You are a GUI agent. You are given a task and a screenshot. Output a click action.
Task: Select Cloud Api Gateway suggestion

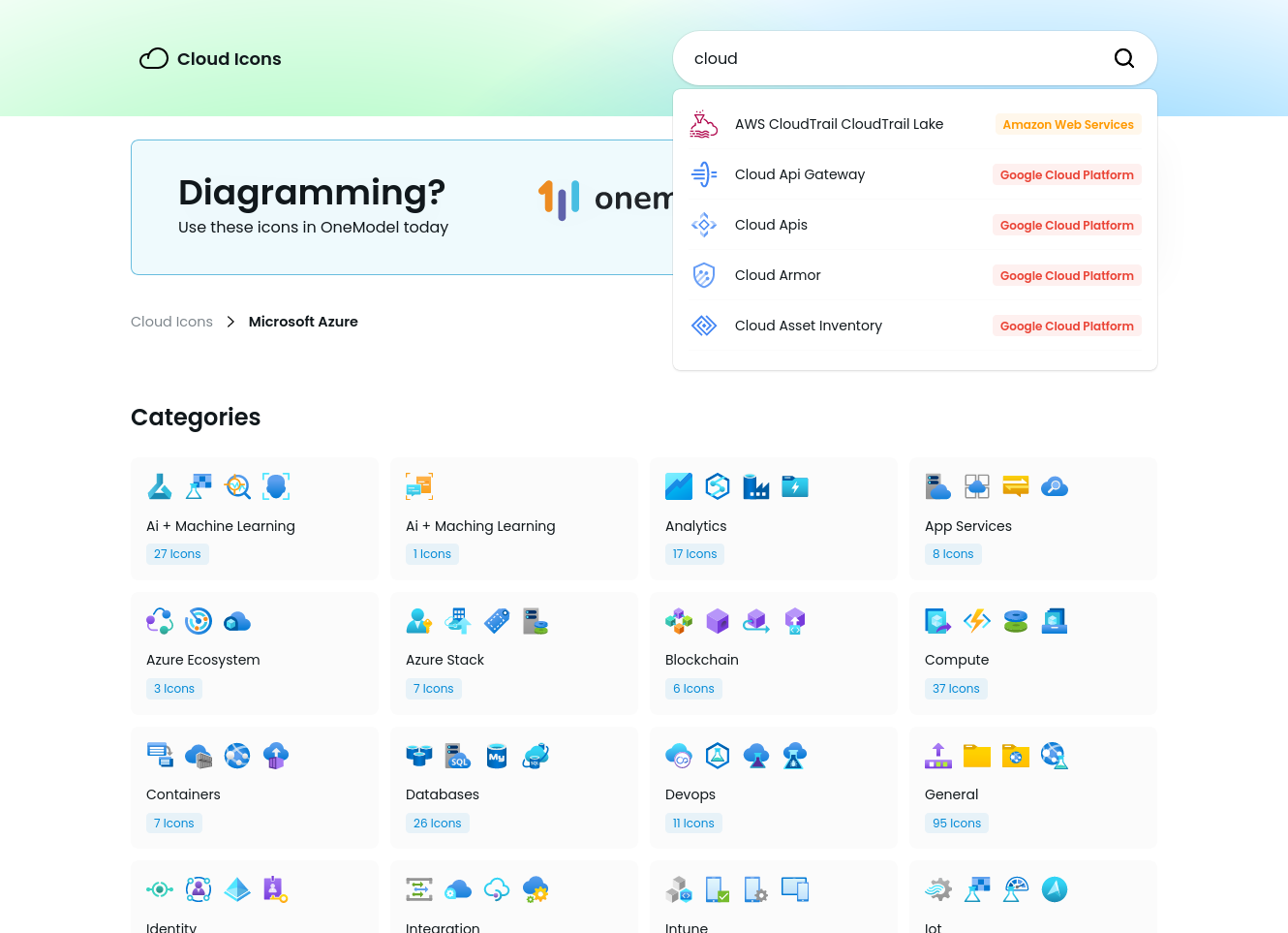915,174
